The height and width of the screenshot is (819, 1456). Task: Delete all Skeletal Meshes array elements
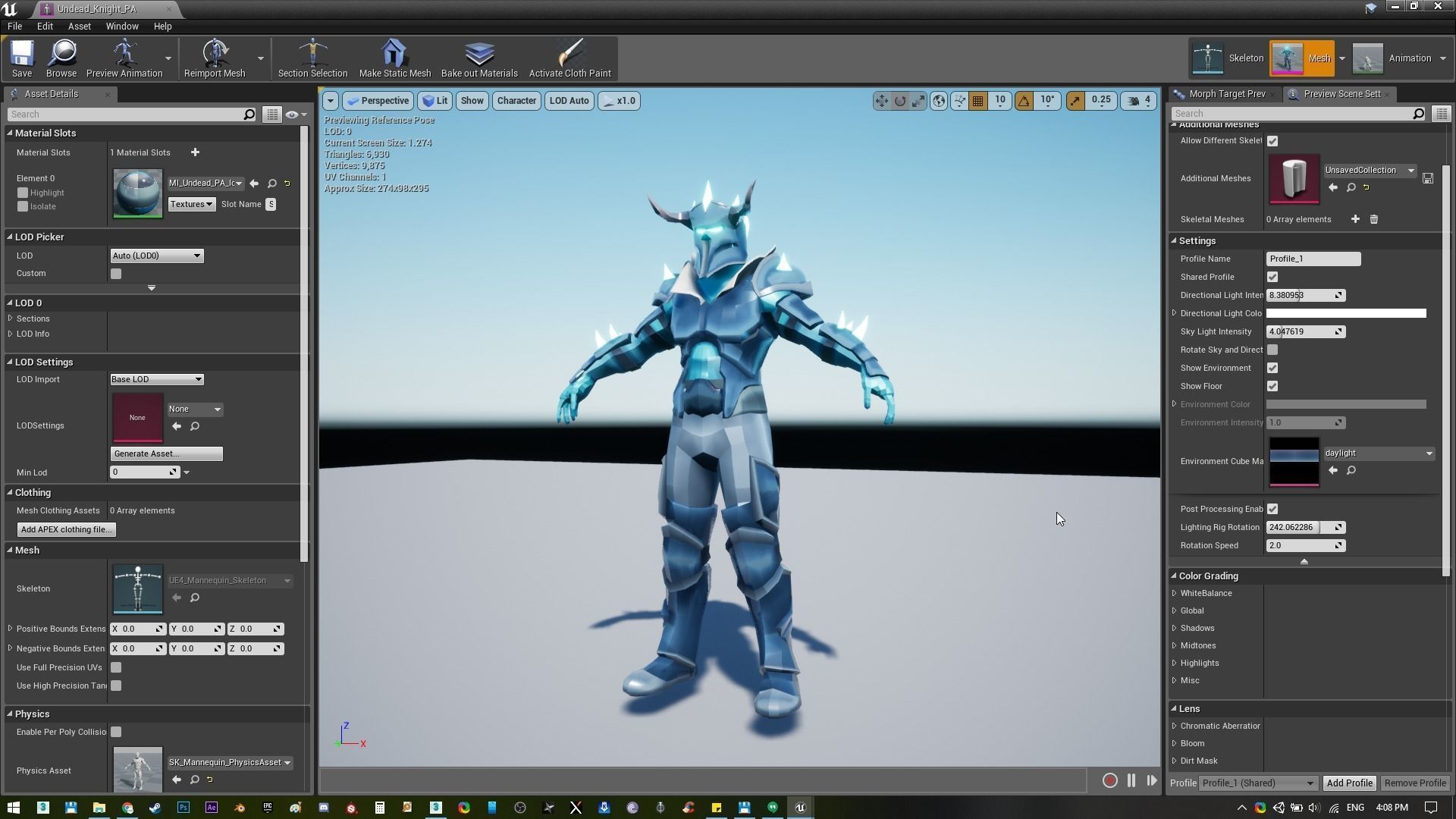(x=1373, y=219)
